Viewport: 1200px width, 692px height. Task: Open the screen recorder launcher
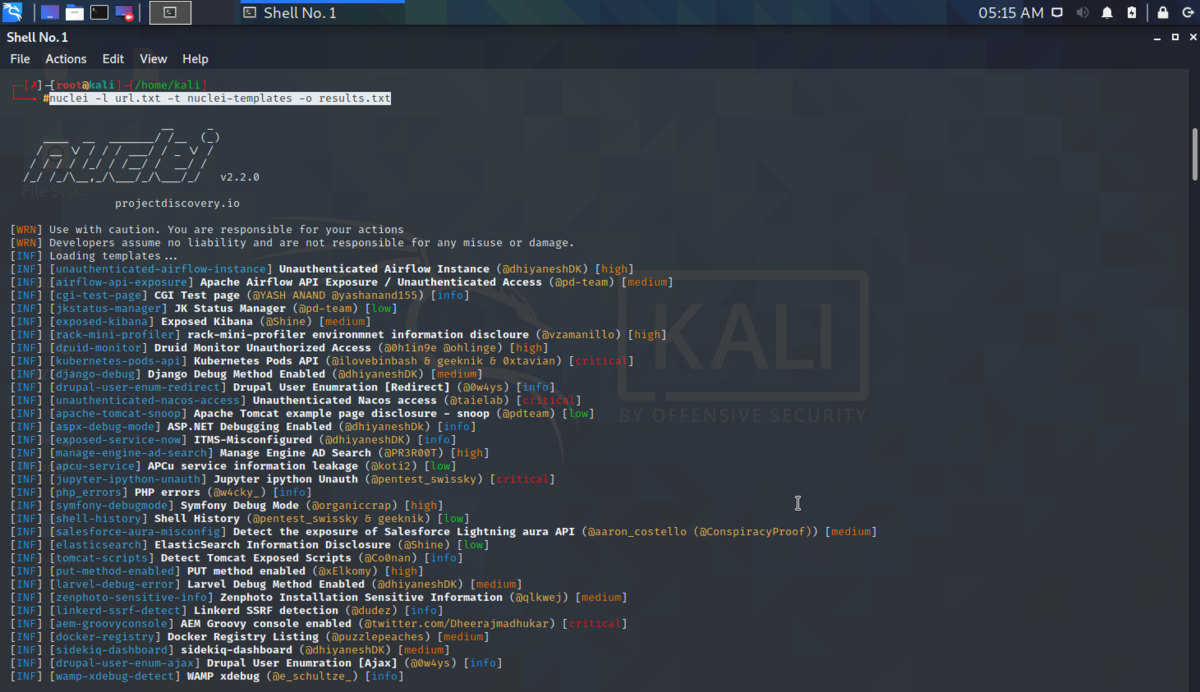124,13
